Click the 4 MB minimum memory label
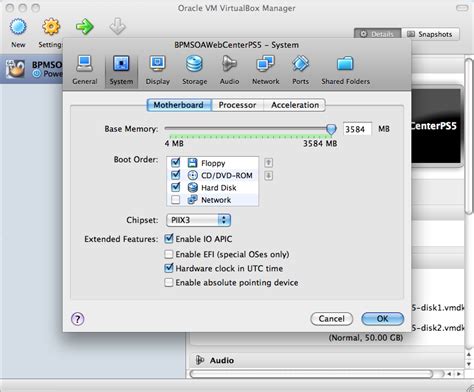Image resolution: width=474 pixels, height=392 pixels. click(174, 144)
